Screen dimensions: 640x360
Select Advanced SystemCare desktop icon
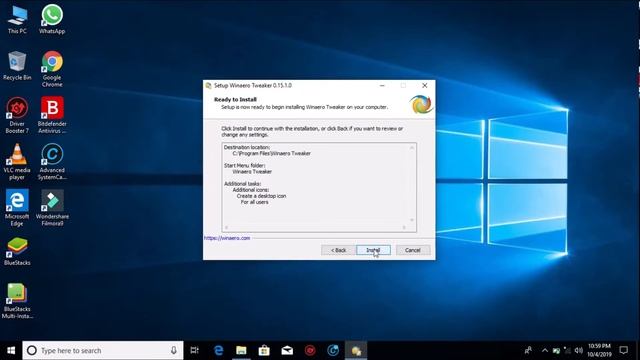[x=52, y=162]
